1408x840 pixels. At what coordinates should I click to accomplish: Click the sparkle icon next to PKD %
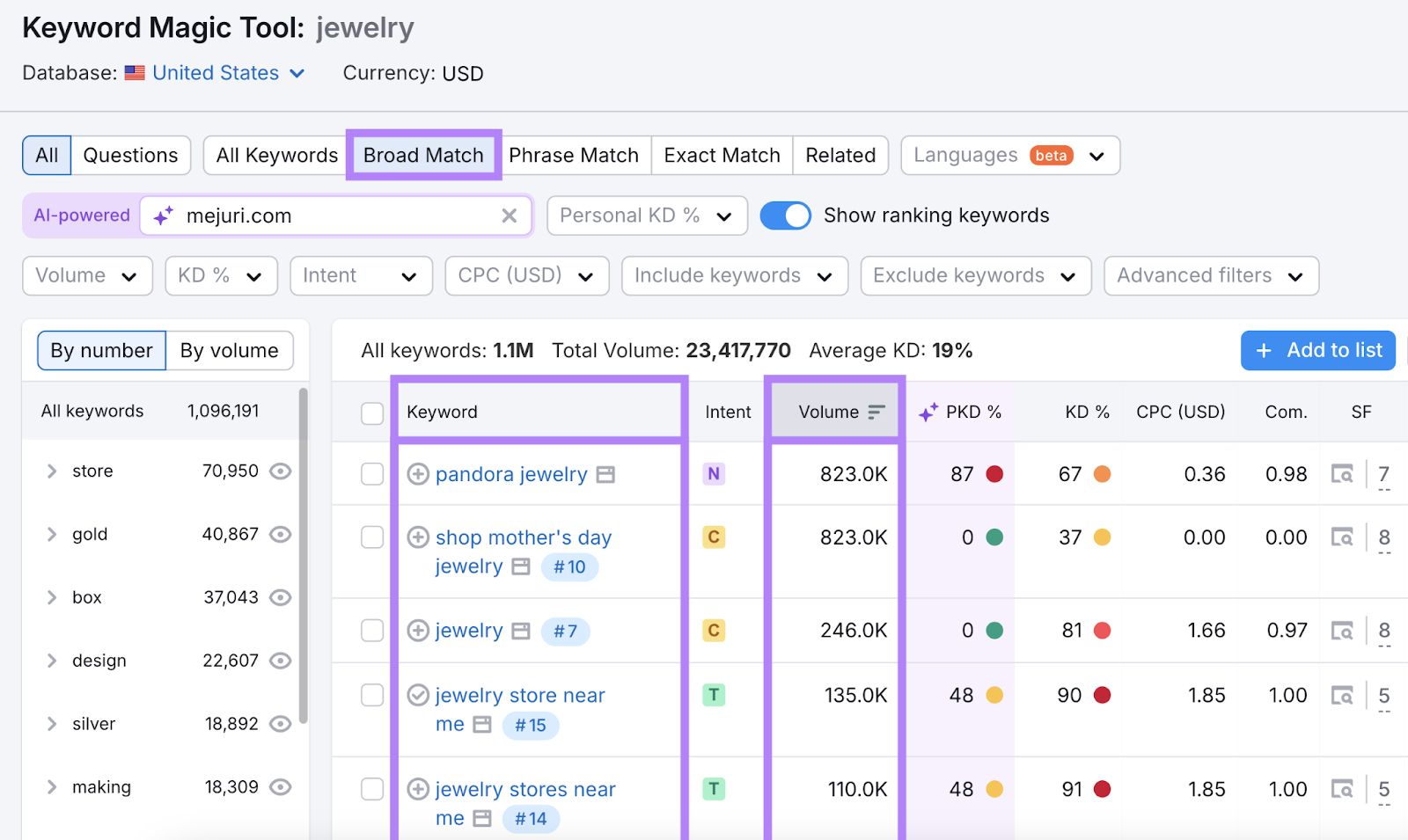(x=927, y=411)
